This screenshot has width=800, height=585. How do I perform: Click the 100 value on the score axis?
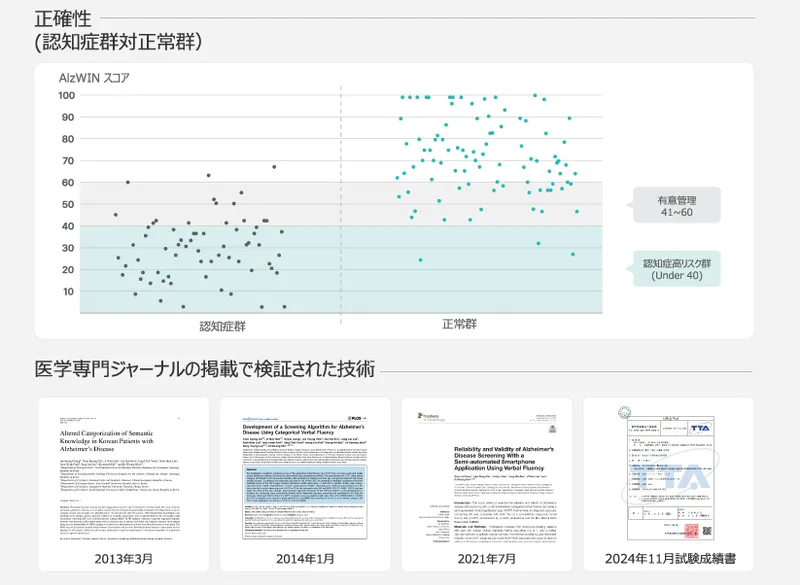68,96
